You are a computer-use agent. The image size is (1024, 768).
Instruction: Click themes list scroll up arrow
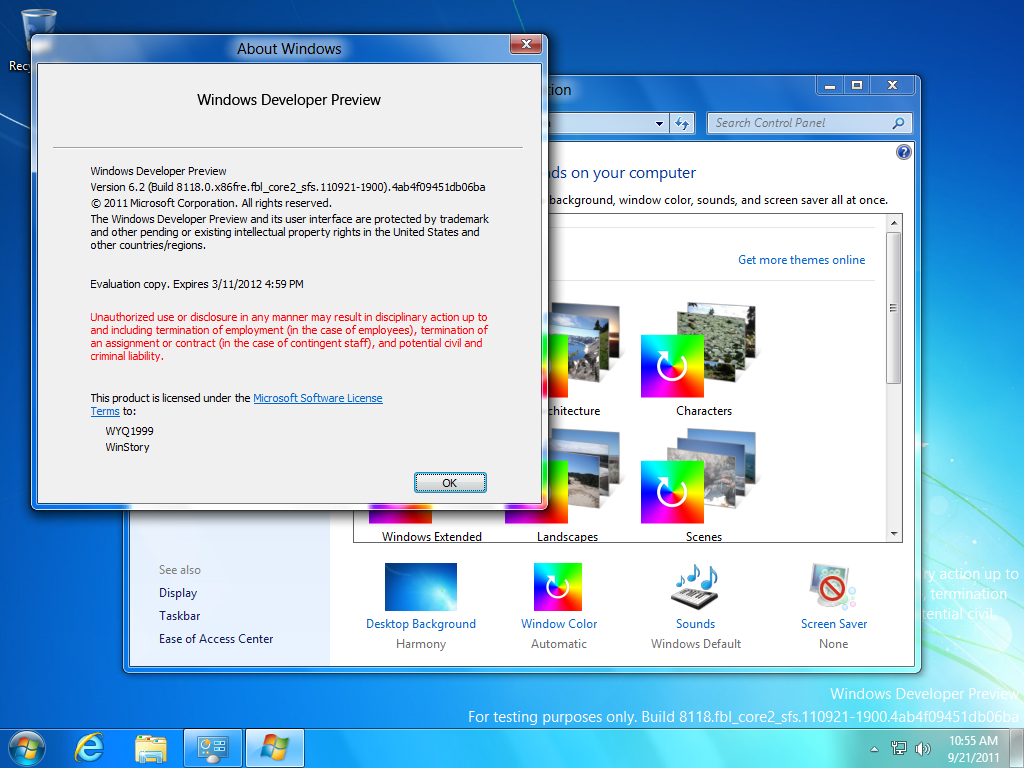point(894,223)
